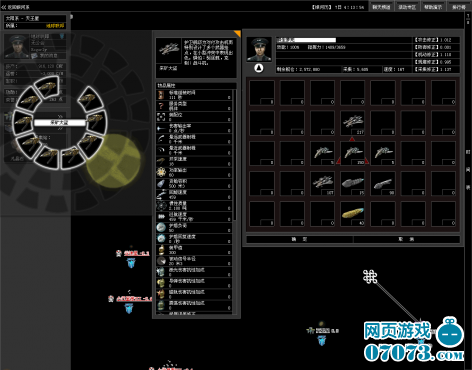Open the second top-right tab next to 聊天频道
The height and width of the screenshot is (370, 472).
[407, 7]
